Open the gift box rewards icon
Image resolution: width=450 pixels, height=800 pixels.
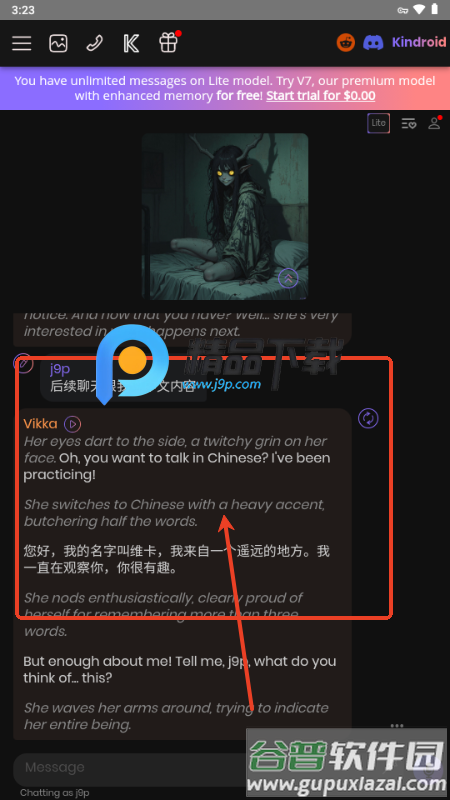(168, 43)
